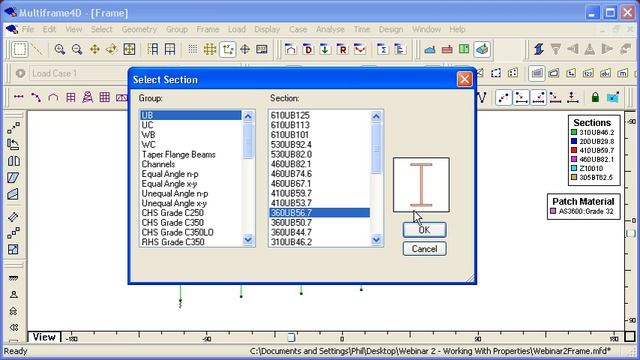This screenshot has width=640, height=360.
Task: Click the R reactions results icon
Action: click(342, 49)
